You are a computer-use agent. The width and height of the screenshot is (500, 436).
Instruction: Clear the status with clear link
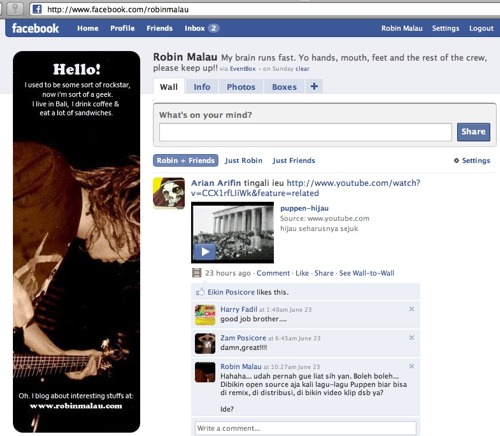302,69
